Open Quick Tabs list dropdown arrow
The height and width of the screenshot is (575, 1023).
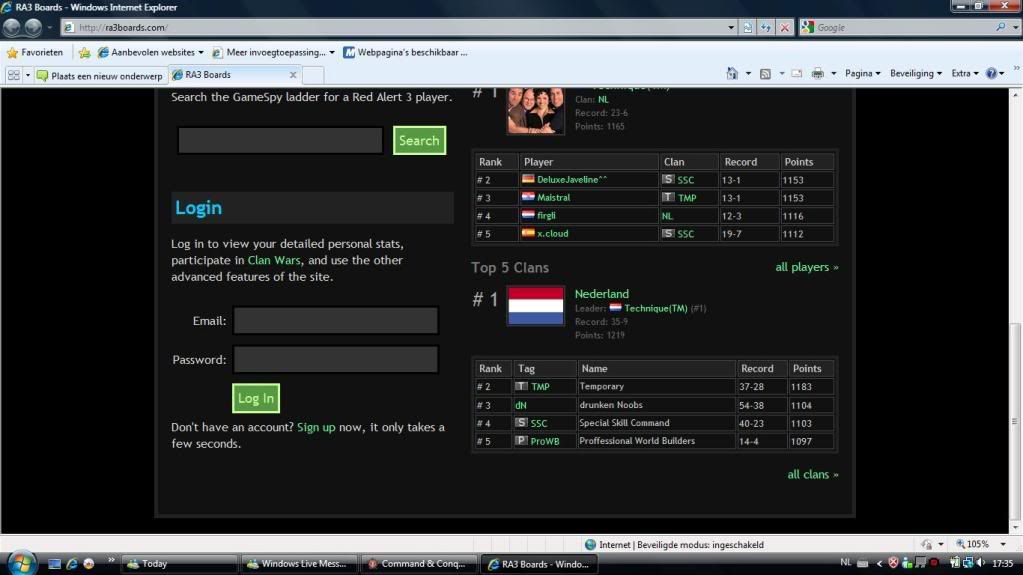pyautogui.click(x=27, y=75)
